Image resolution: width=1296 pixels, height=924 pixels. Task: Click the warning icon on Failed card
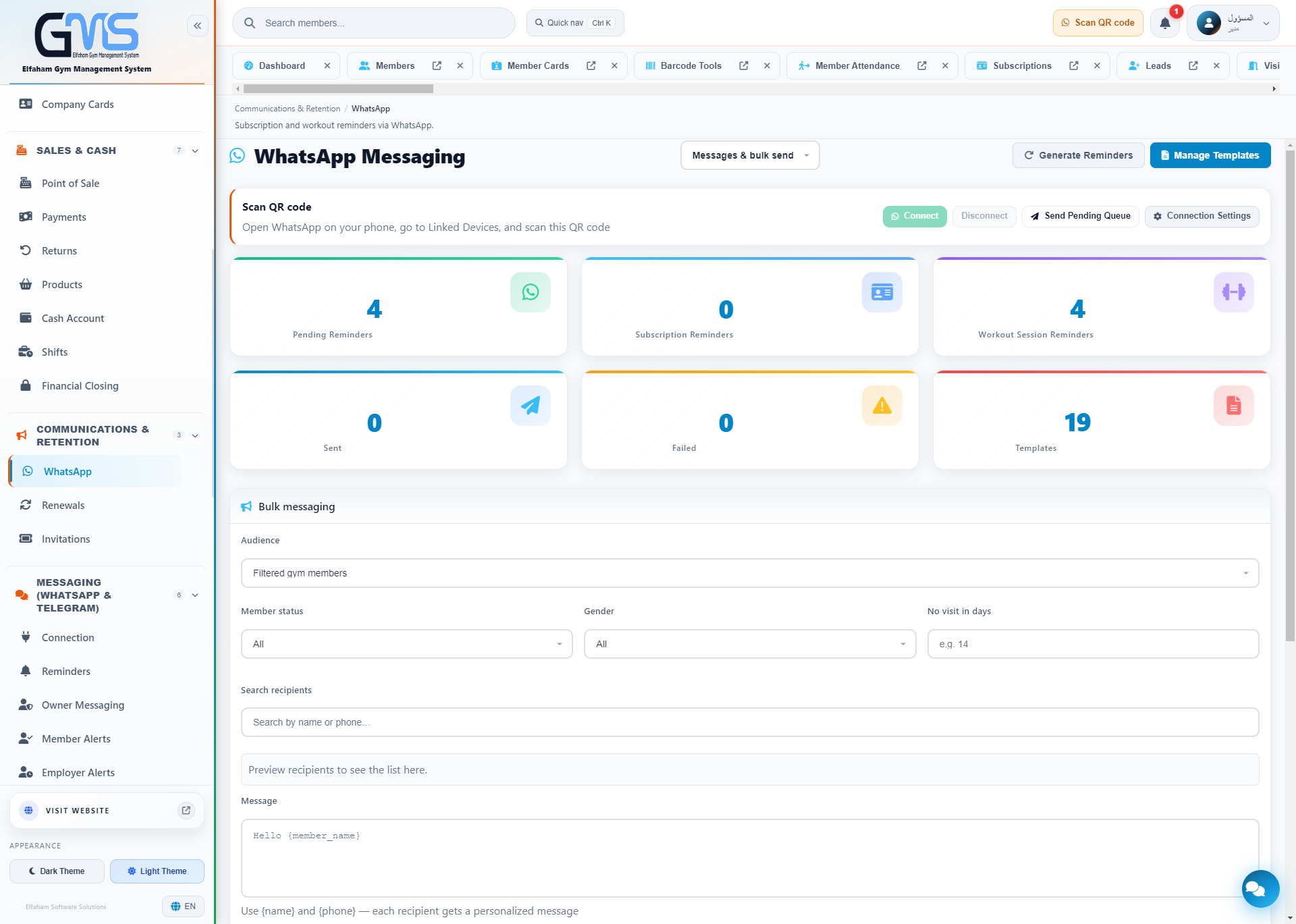tap(882, 406)
